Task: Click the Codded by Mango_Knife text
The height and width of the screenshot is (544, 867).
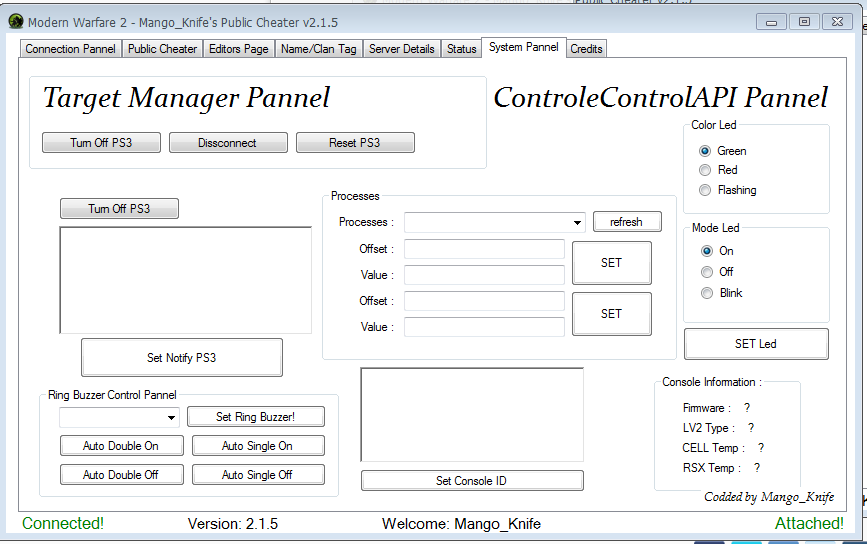Action: tap(769, 497)
